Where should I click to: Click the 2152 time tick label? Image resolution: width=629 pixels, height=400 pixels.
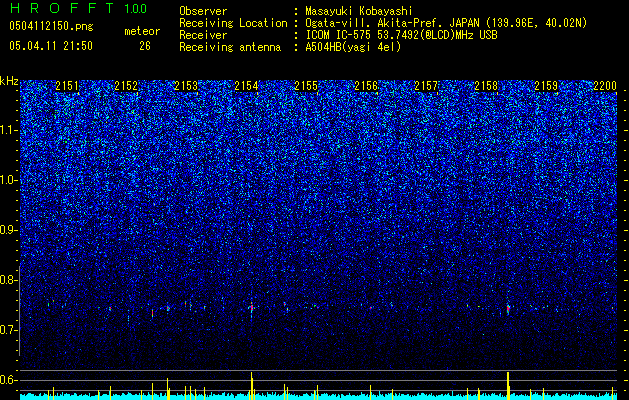[x=126, y=86]
